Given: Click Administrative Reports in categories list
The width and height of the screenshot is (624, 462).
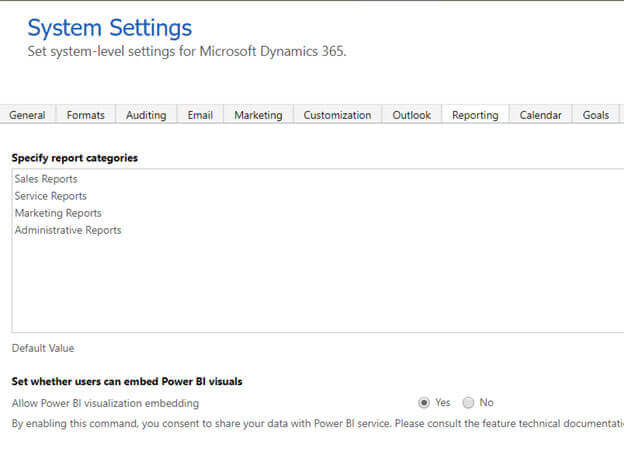Looking at the screenshot, I should [x=68, y=230].
